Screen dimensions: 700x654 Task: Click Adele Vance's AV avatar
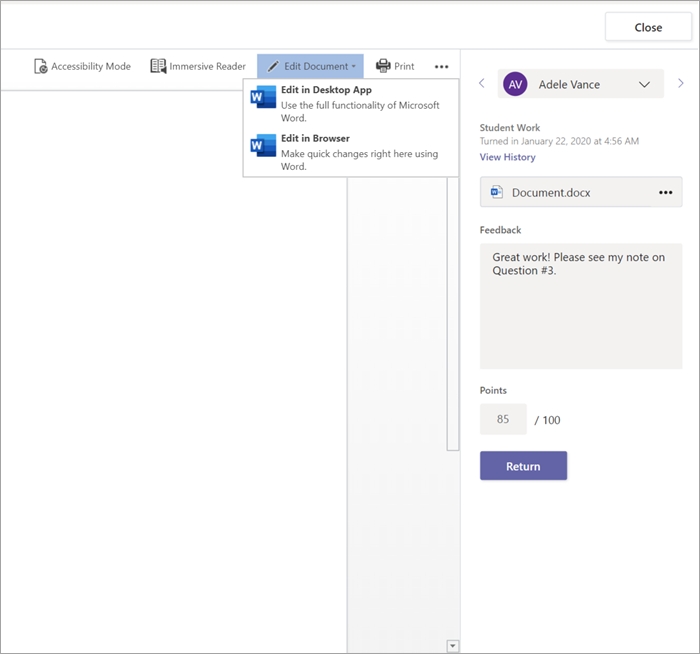(x=515, y=84)
